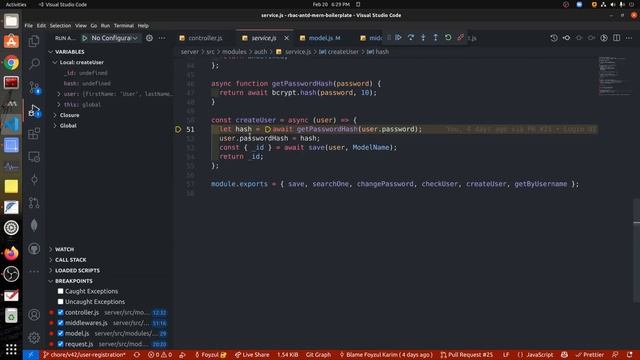Viewport: 640px width, 360px height.
Task: Open file history timeline icon in editor toolbar
Action: click(x=554, y=38)
